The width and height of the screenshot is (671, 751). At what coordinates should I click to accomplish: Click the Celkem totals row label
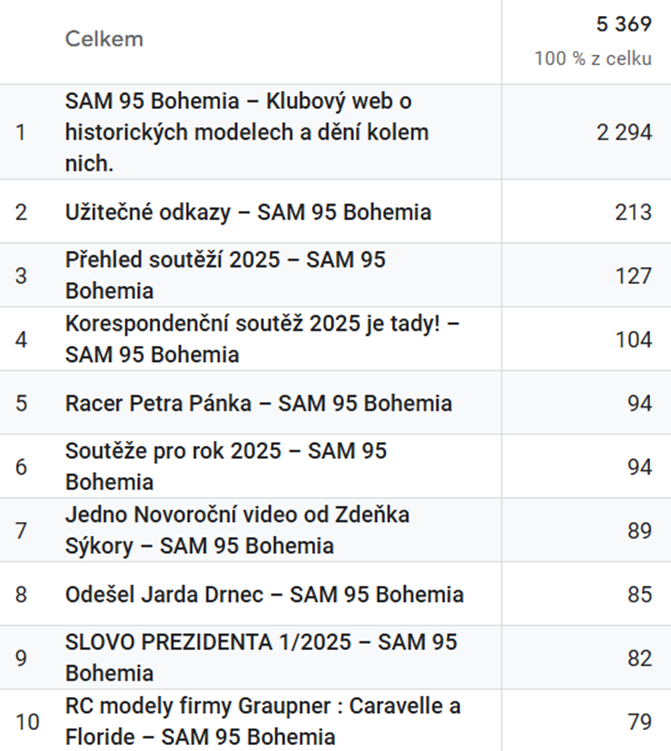click(x=104, y=39)
